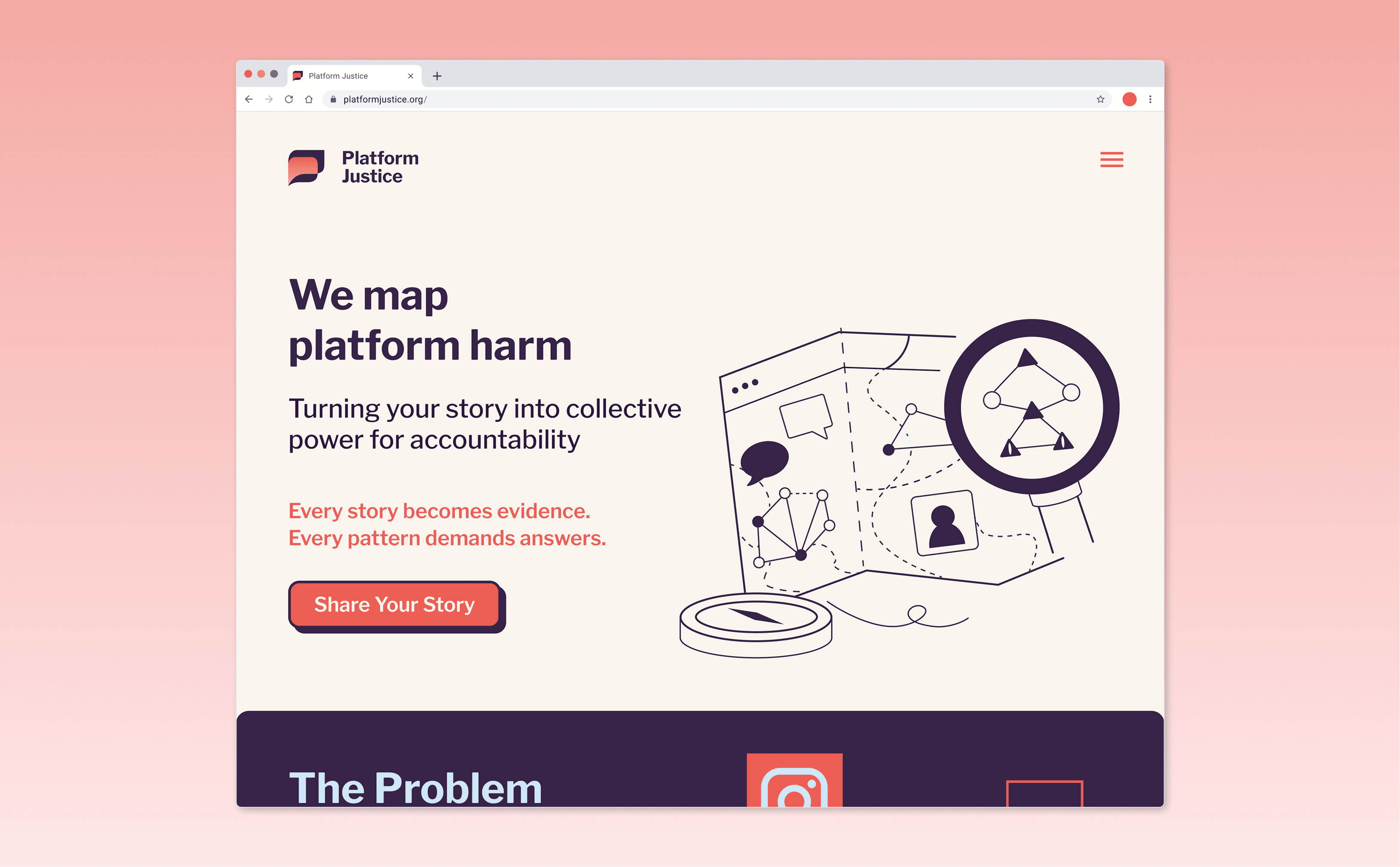Click the browser back arrow

249,99
